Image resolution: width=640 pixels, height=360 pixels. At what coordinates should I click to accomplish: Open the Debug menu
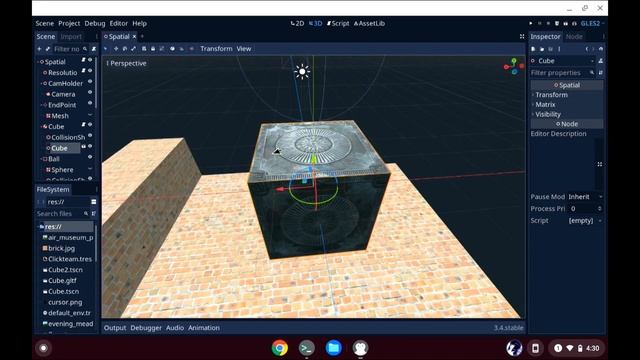(x=95, y=23)
